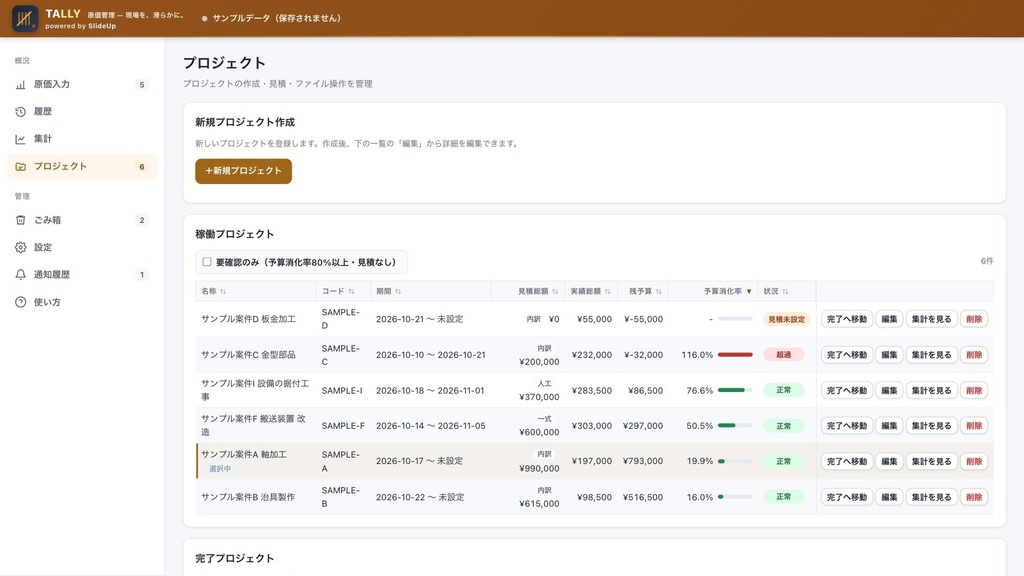
Task: Sort by 状況 column arrows
Action: point(785,291)
